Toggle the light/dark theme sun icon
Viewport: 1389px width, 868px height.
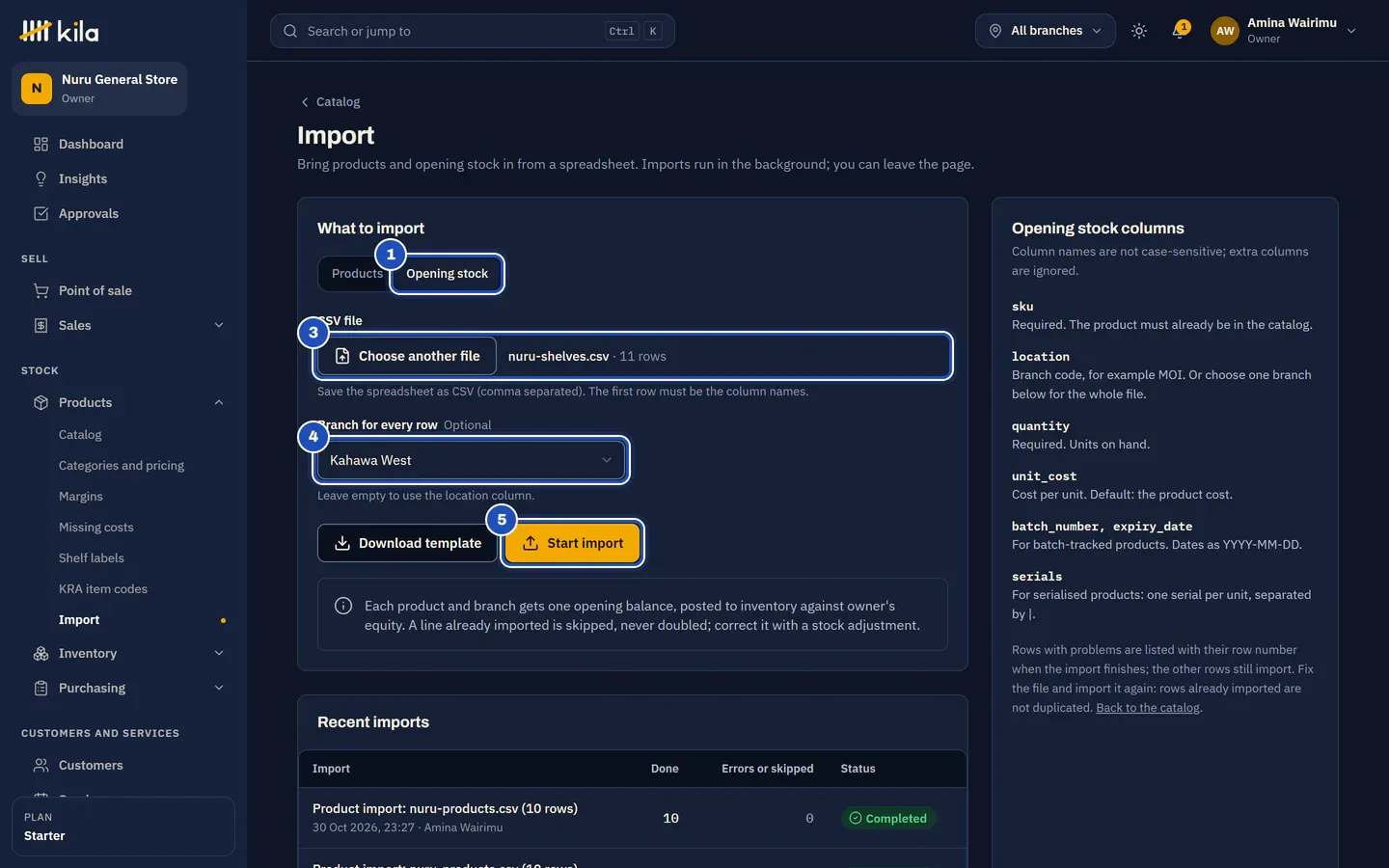click(1139, 31)
